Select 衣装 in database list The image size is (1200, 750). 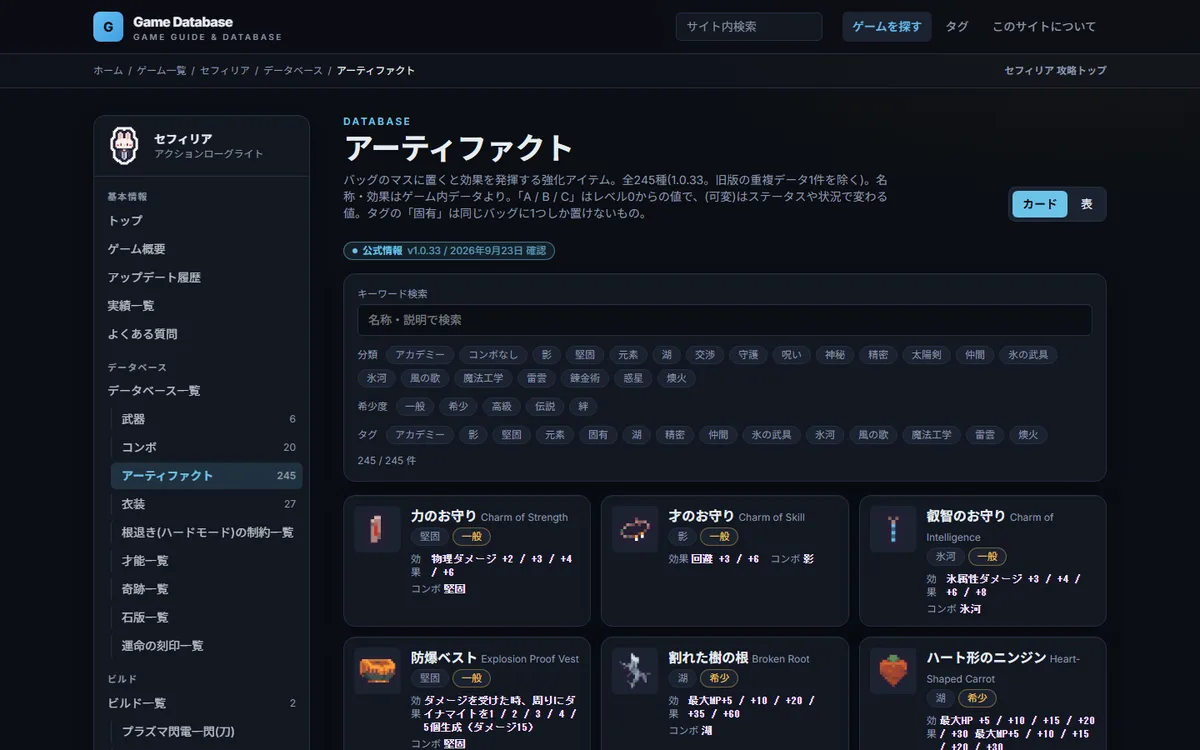[207, 504]
